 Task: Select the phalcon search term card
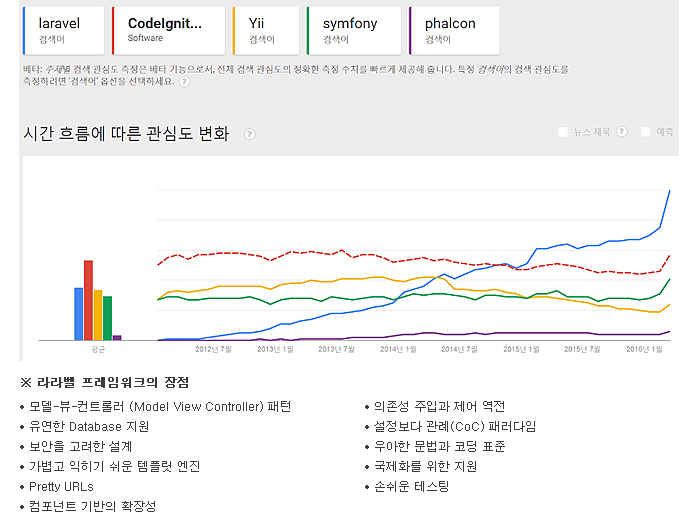(454, 30)
